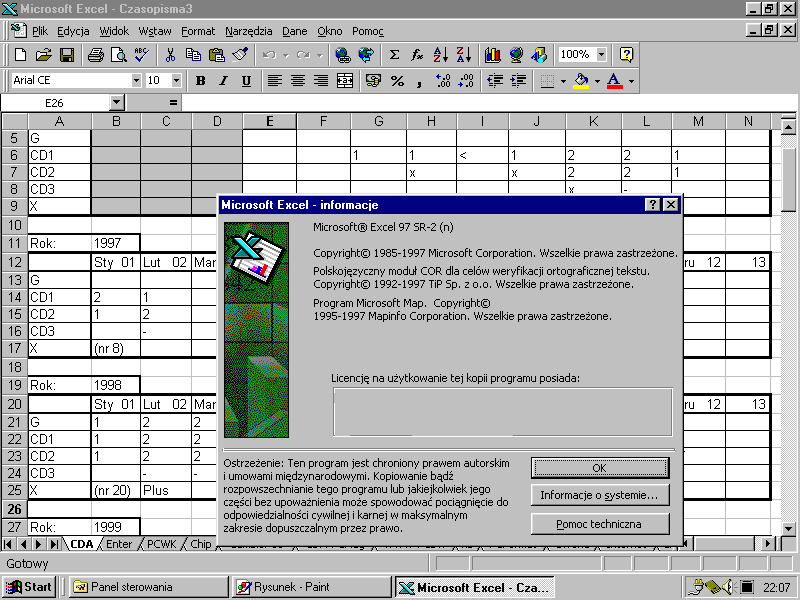Screen dimensions: 800x600
Task: Launch the Chart Wizard icon
Action: [492, 55]
